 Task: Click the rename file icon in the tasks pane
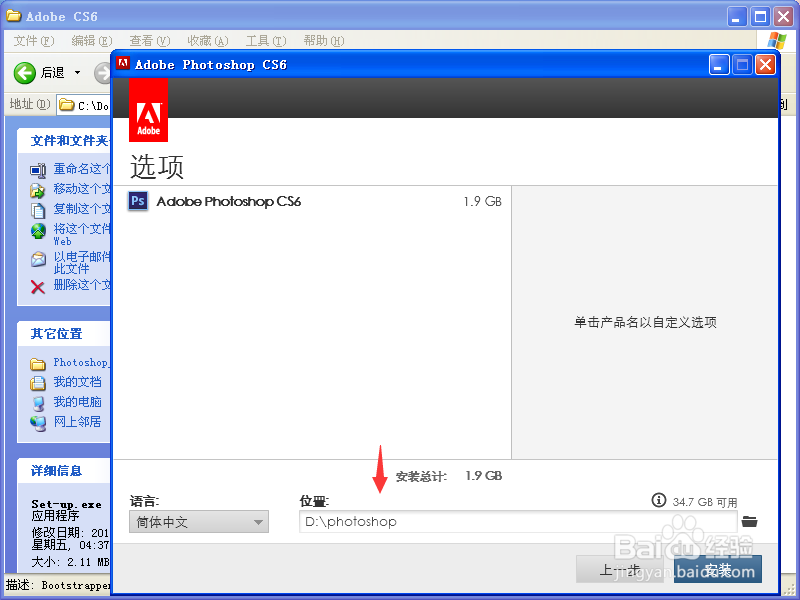click(x=36, y=169)
